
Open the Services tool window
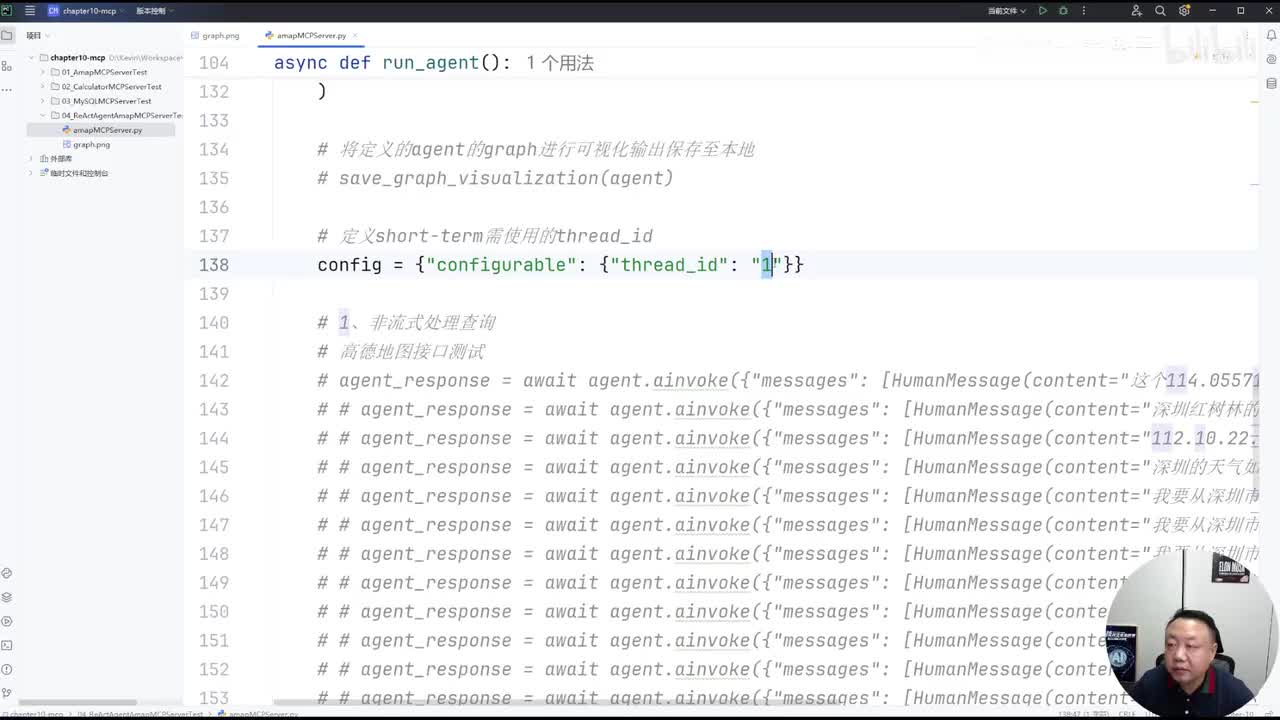(7, 621)
